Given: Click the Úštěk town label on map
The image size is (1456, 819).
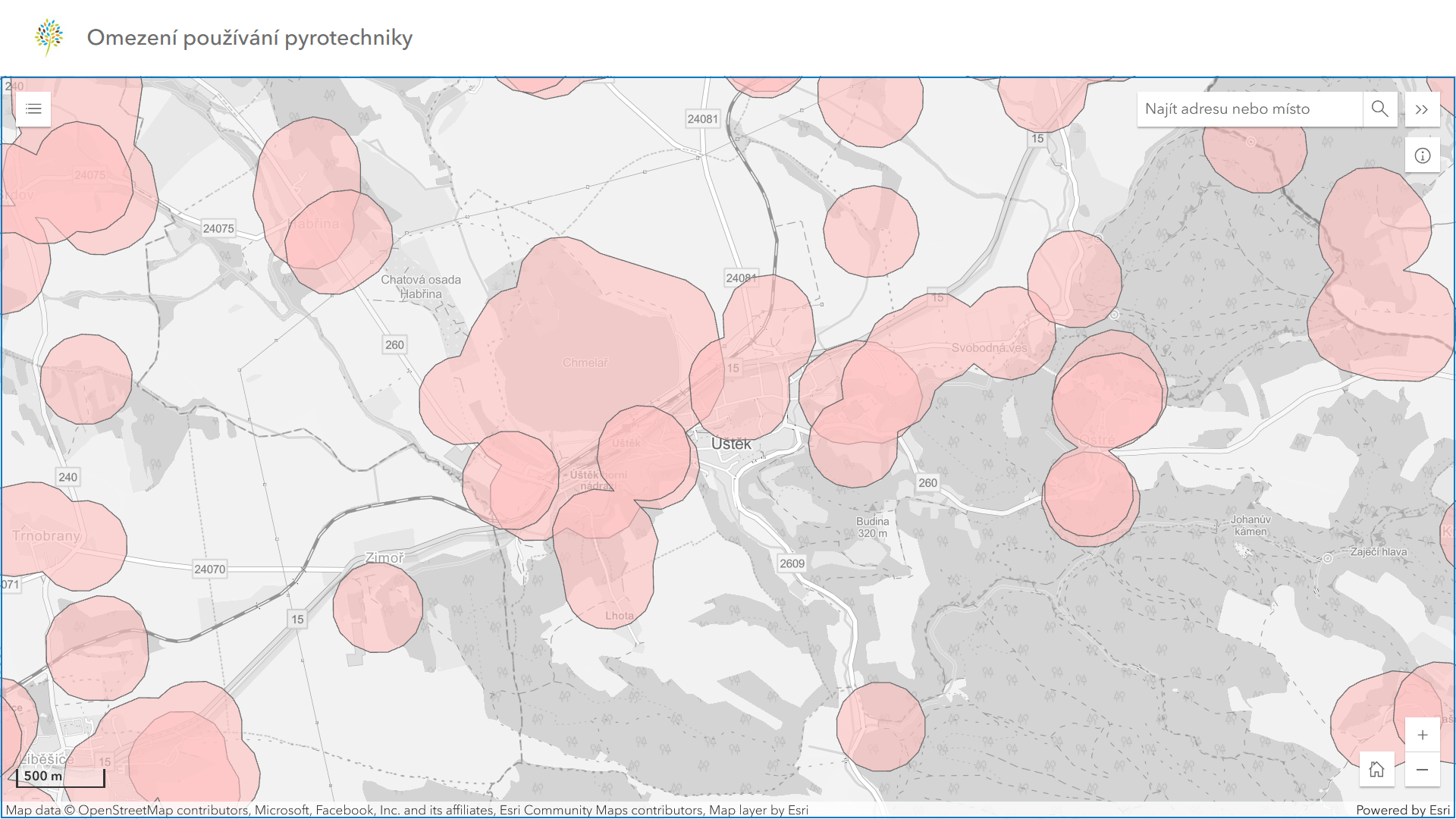Looking at the screenshot, I should click(x=731, y=444).
